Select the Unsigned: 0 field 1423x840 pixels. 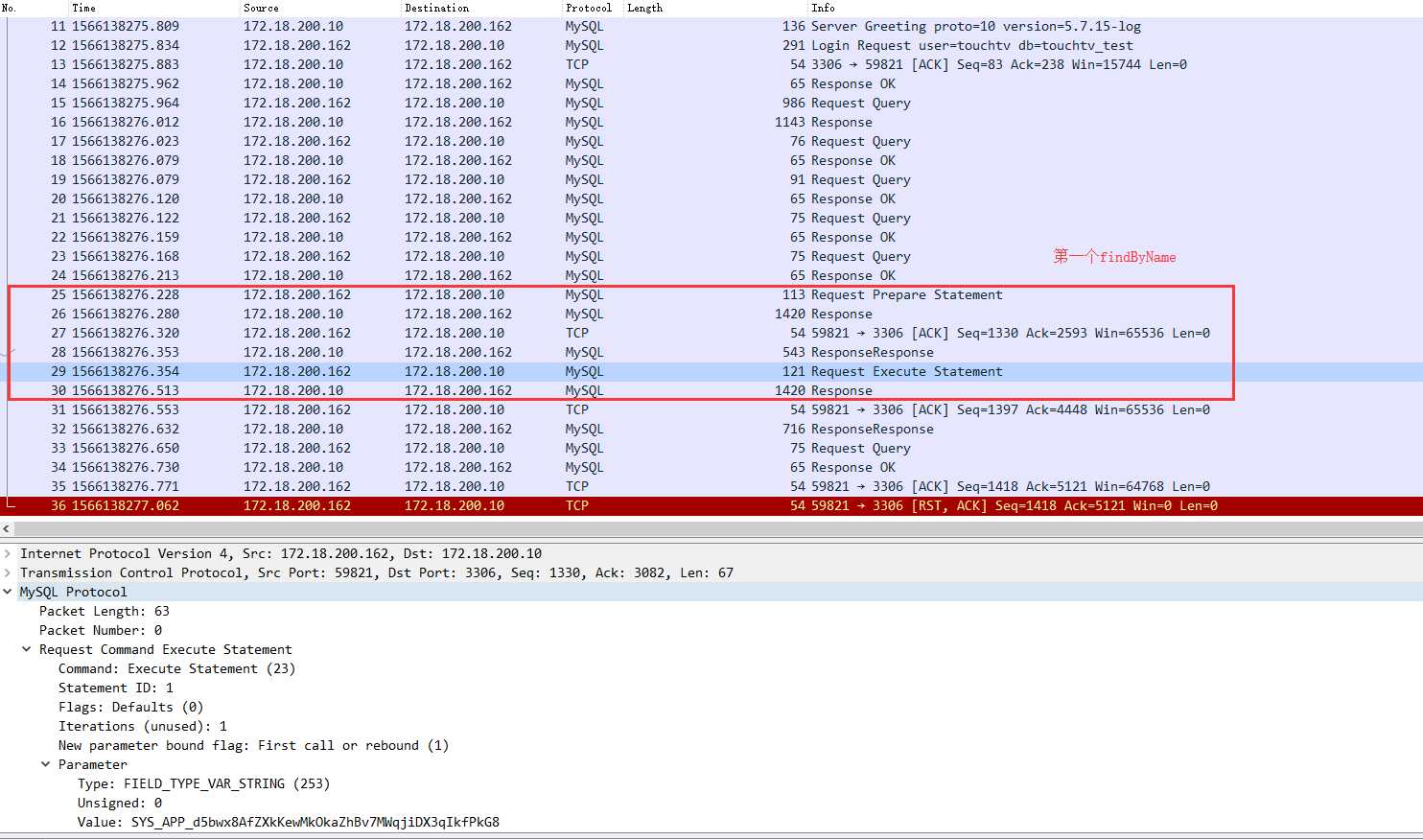tap(120, 803)
